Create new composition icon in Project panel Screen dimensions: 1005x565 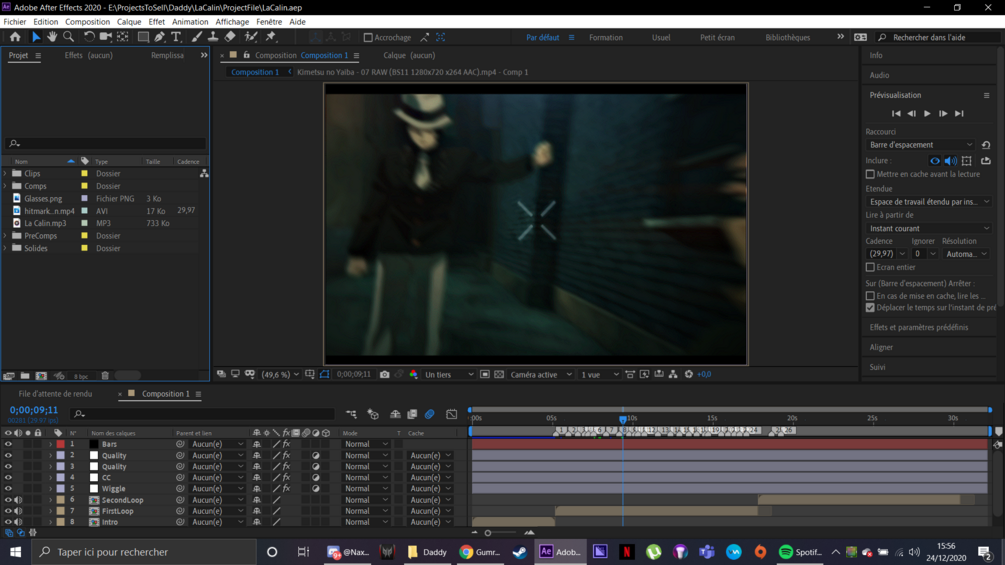pyautogui.click(x=41, y=376)
